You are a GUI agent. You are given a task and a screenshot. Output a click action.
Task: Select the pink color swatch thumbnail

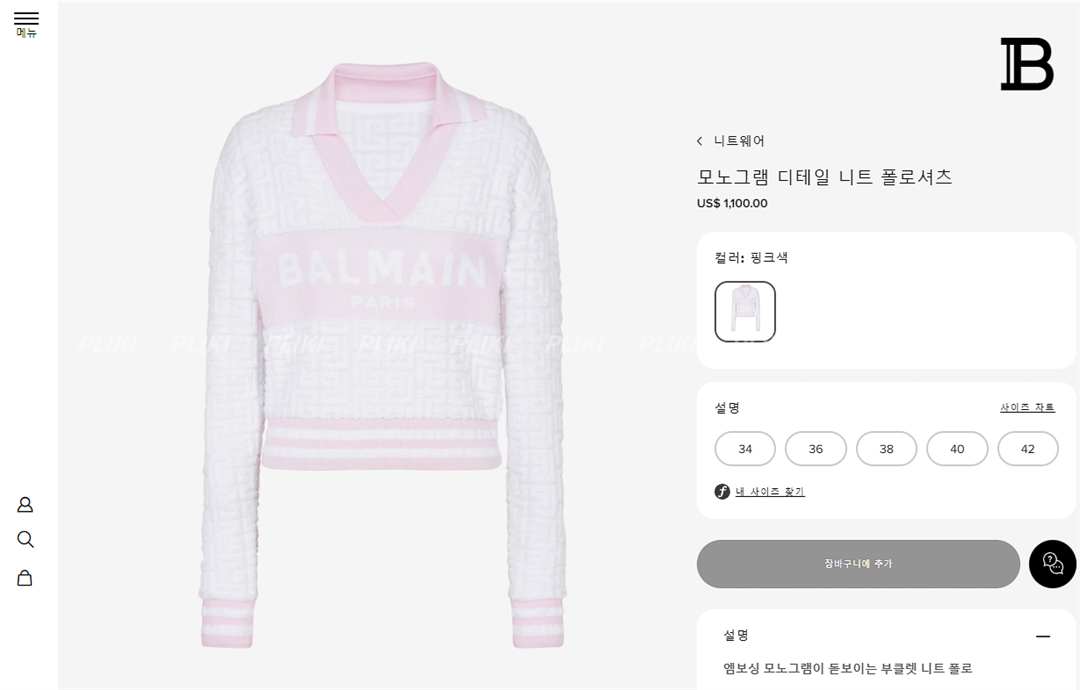pyautogui.click(x=745, y=312)
